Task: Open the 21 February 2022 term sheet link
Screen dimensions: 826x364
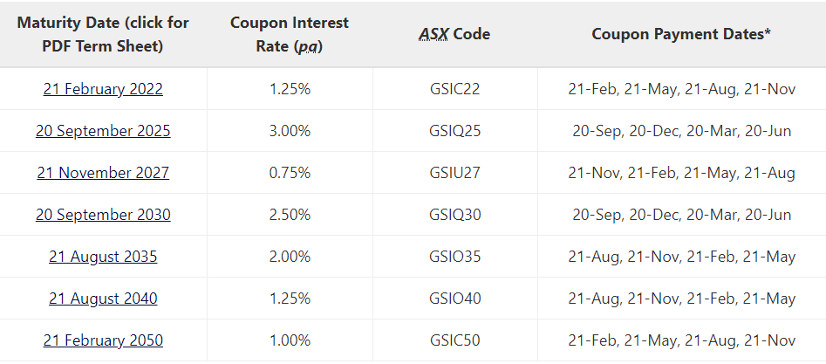Action: click(103, 89)
